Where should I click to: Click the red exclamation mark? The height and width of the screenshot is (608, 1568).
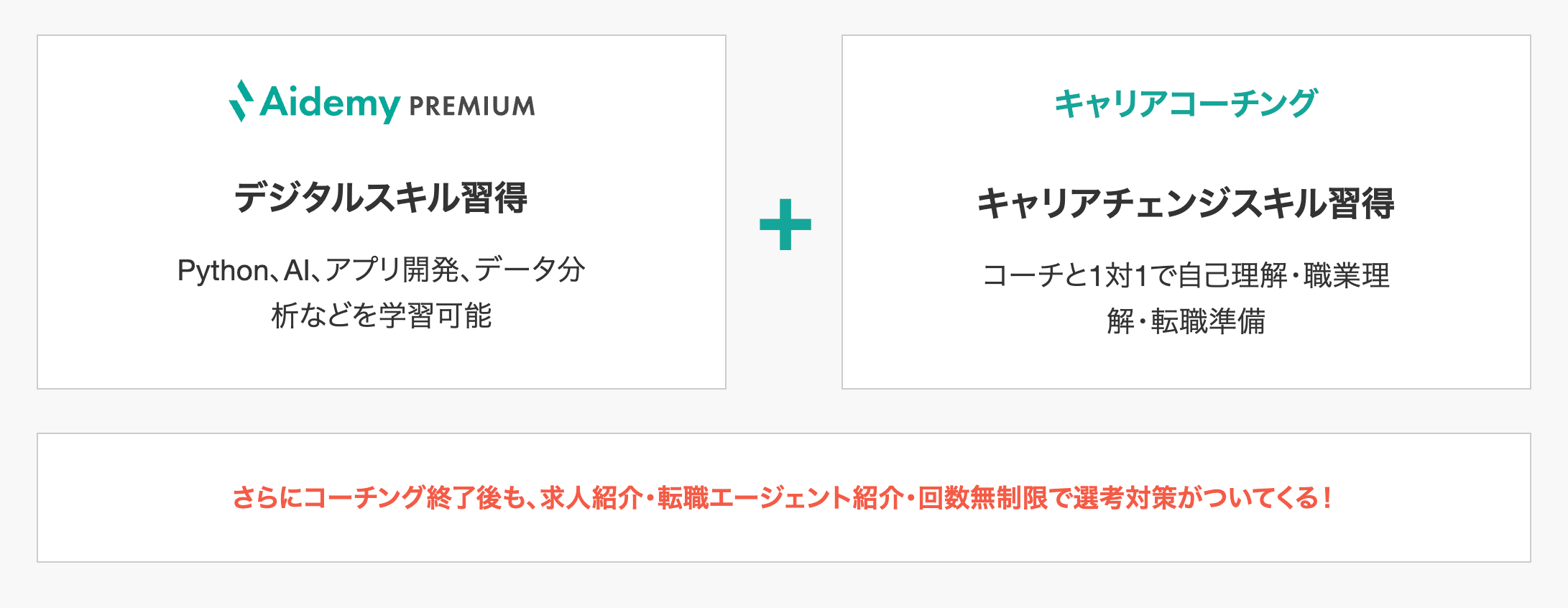pyautogui.click(x=1327, y=497)
